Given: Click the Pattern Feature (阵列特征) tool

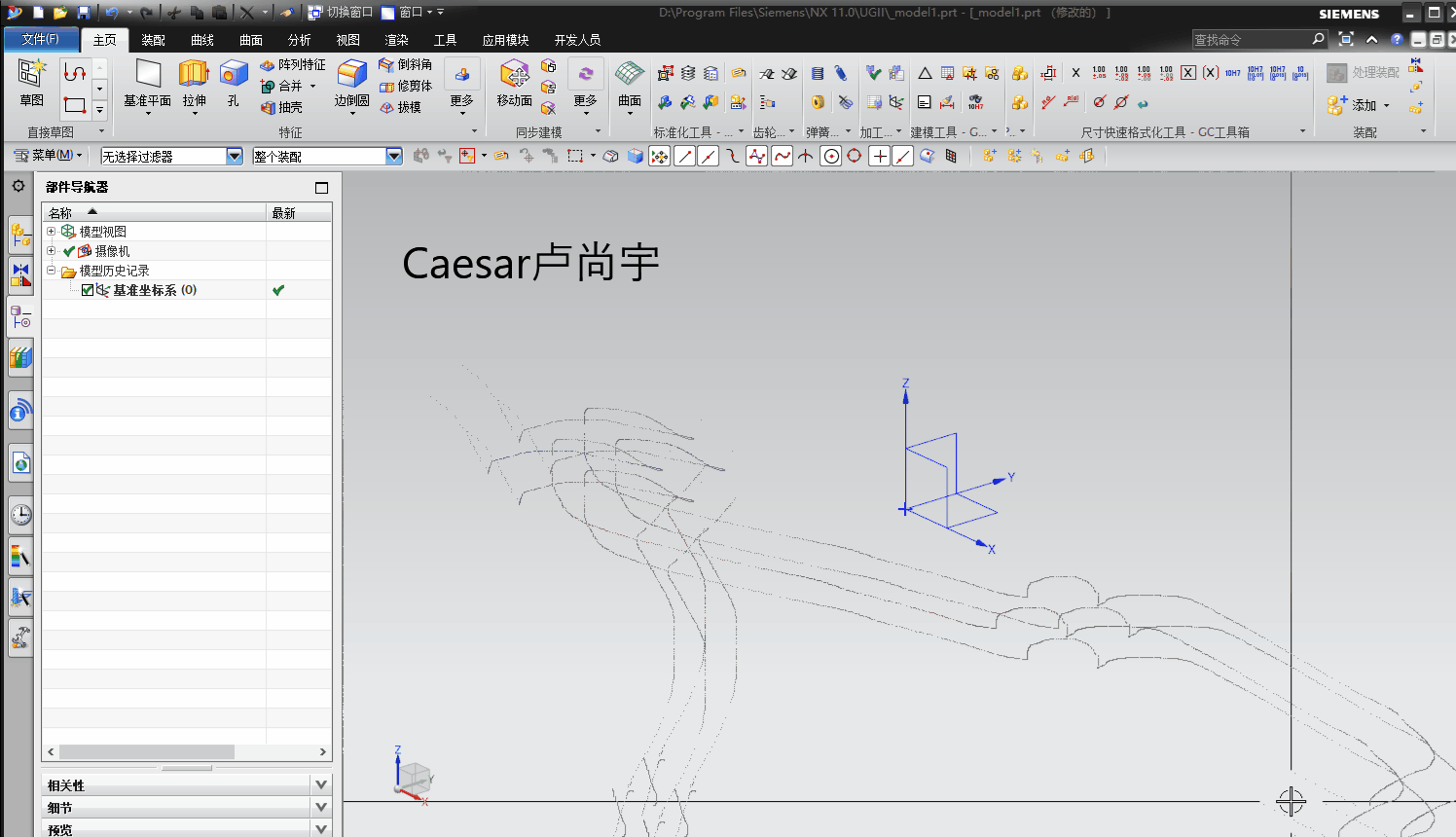Looking at the screenshot, I should [293, 64].
